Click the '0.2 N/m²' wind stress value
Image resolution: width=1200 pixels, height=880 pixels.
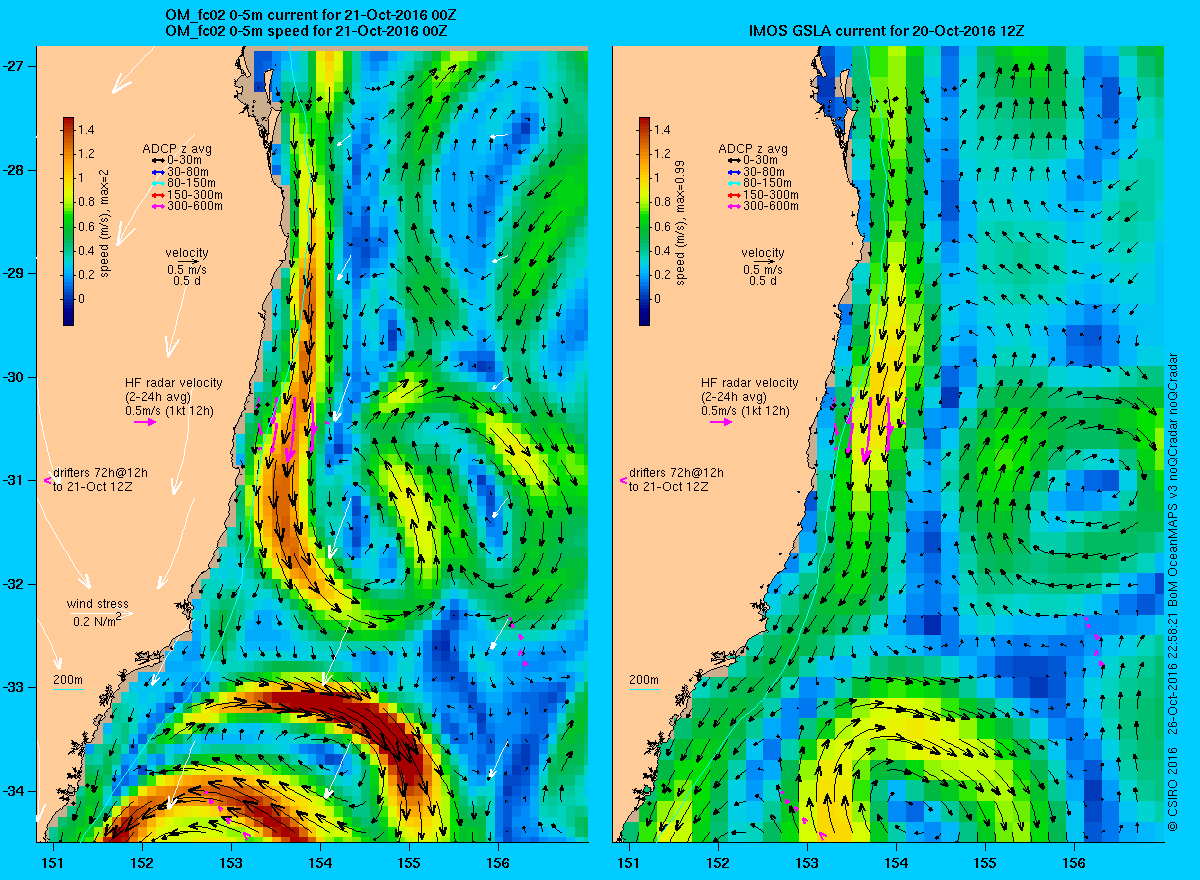pos(98,620)
